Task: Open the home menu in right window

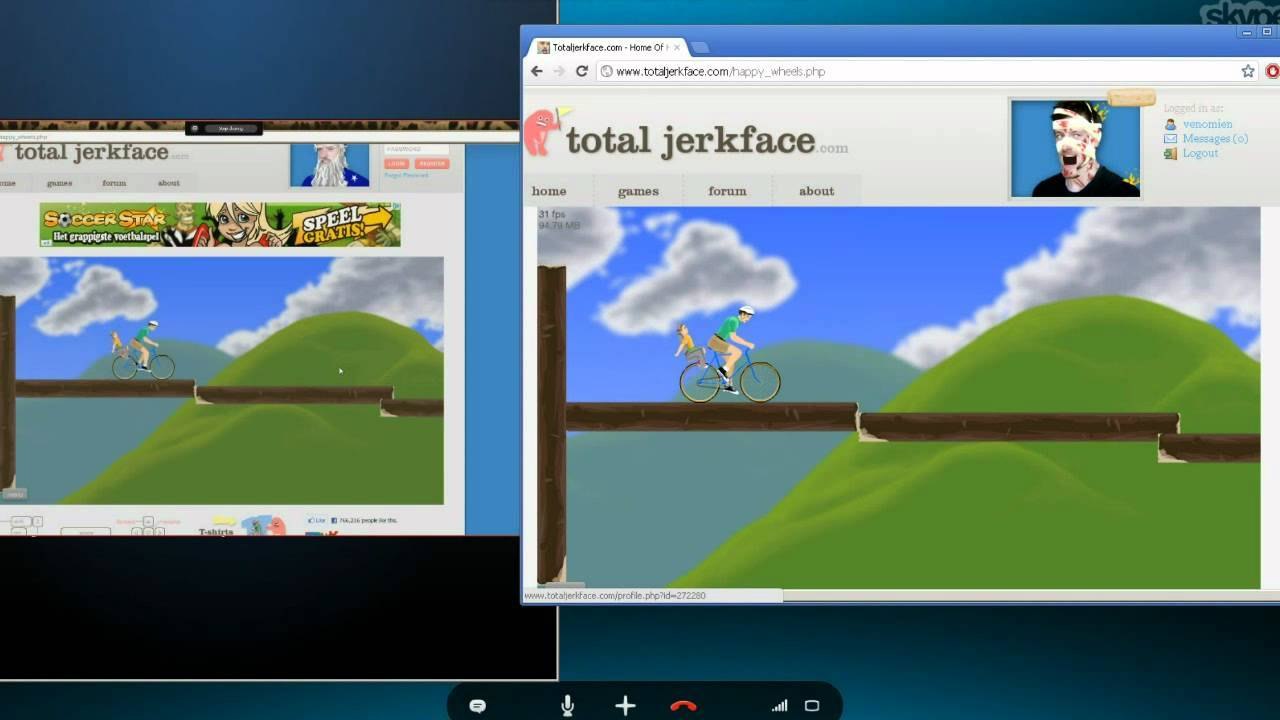Action: point(549,191)
